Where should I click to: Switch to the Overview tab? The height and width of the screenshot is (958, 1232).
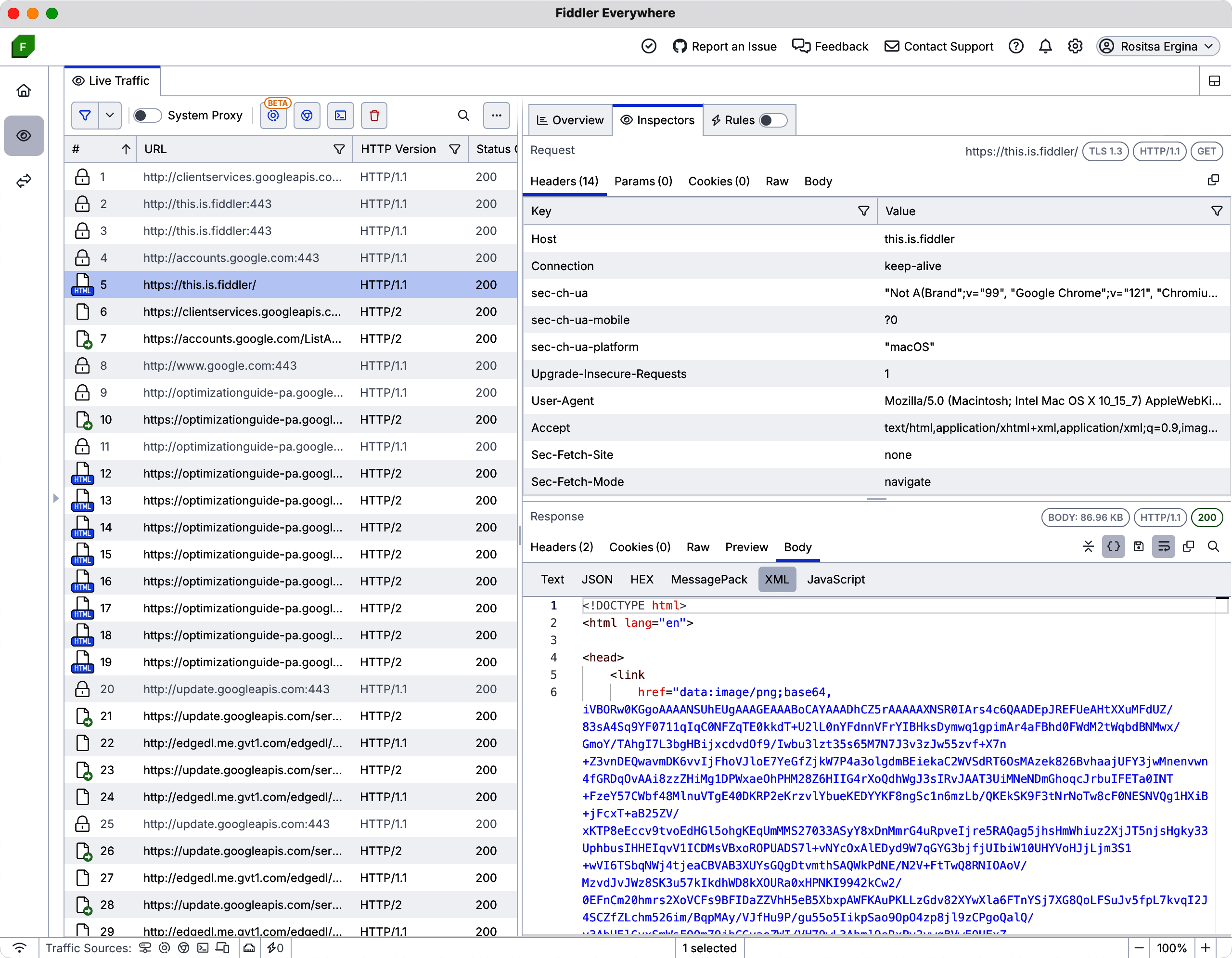[570, 120]
